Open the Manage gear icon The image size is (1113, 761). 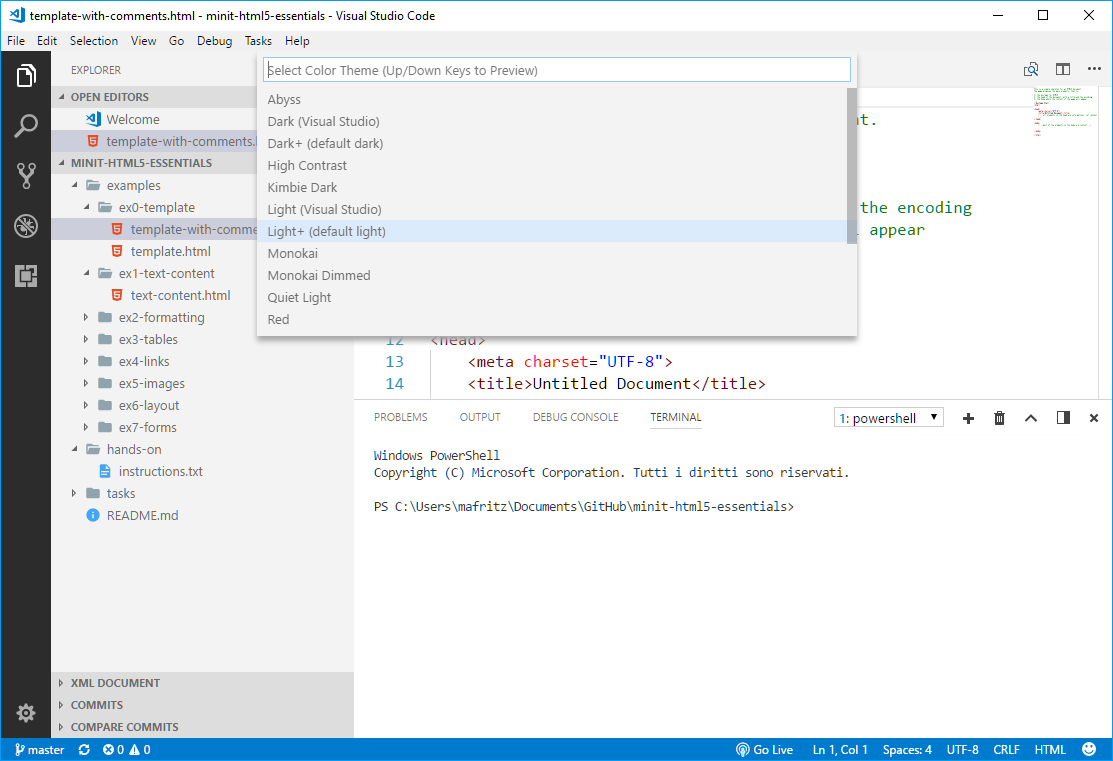(26, 712)
